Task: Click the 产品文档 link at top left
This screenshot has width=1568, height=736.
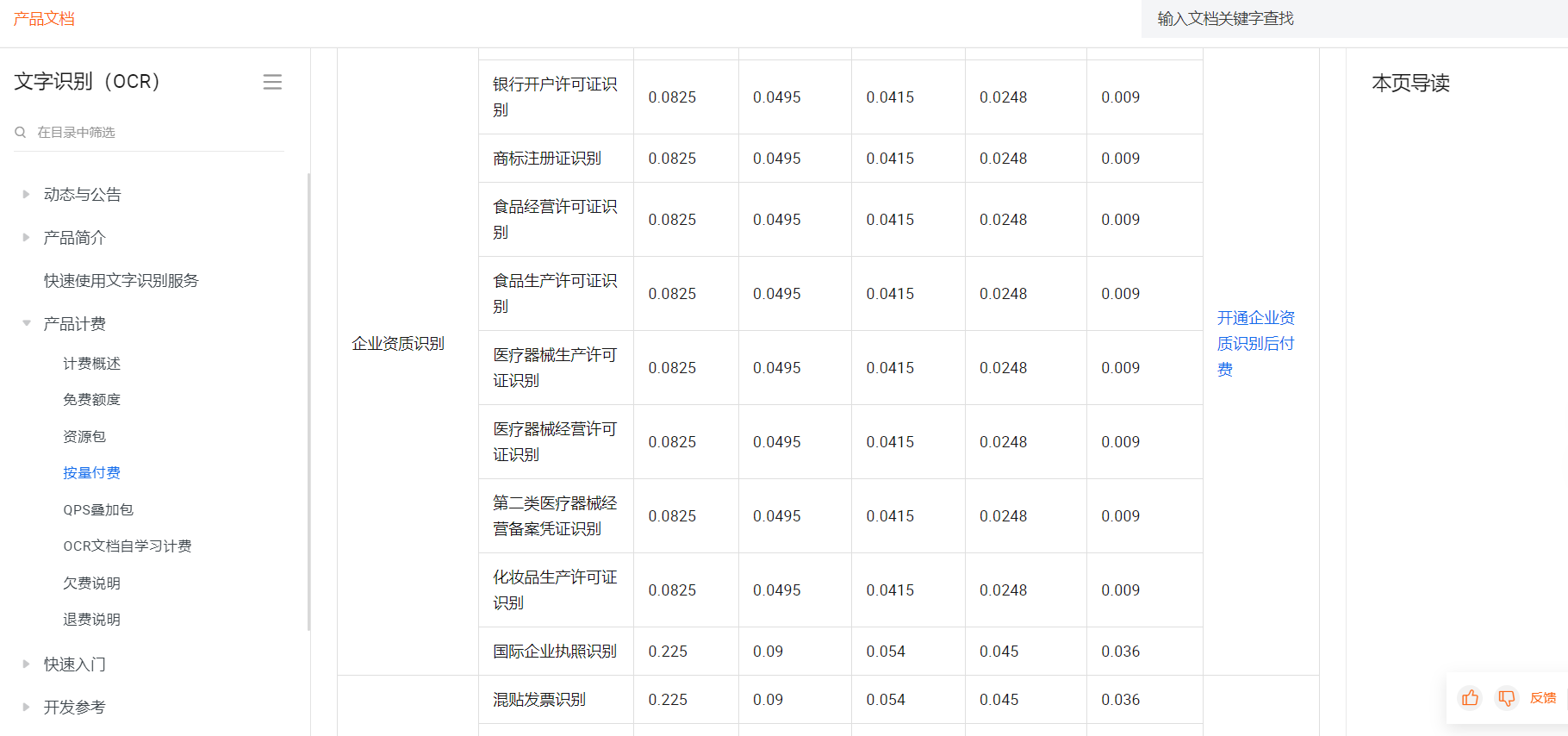Action: [x=44, y=19]
